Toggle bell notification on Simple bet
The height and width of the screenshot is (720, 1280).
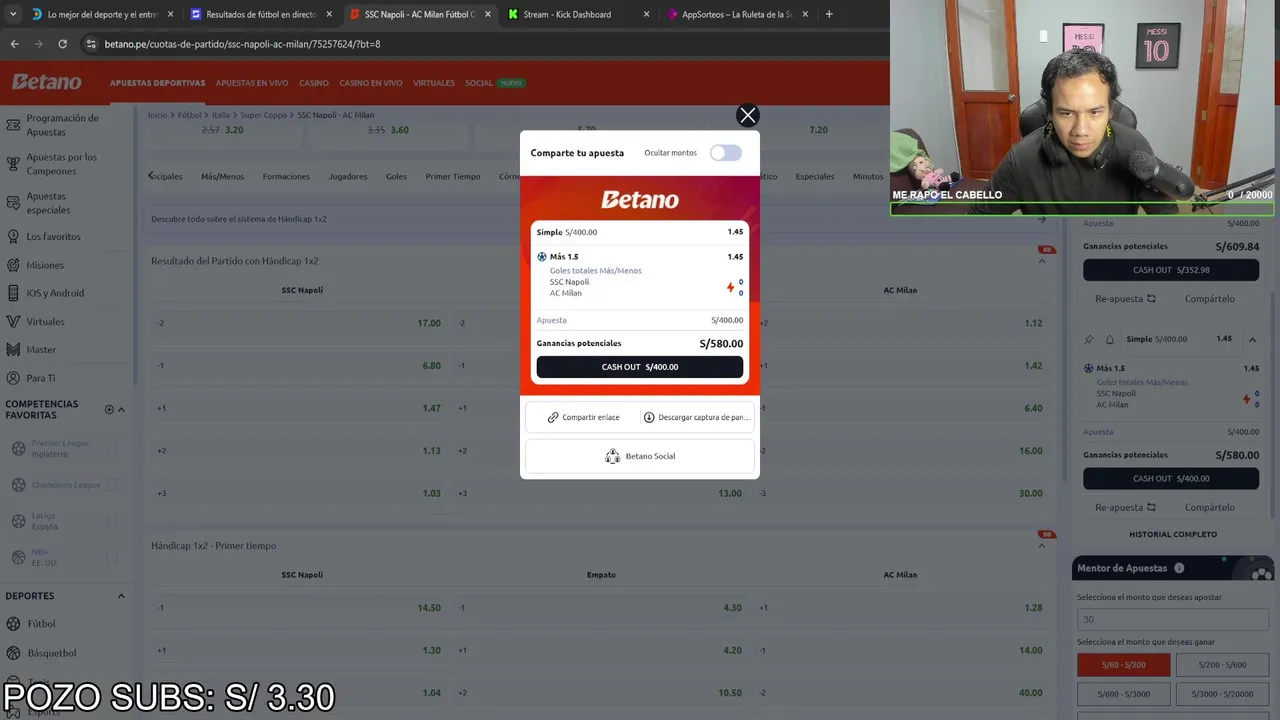[x=1109, y=340]
